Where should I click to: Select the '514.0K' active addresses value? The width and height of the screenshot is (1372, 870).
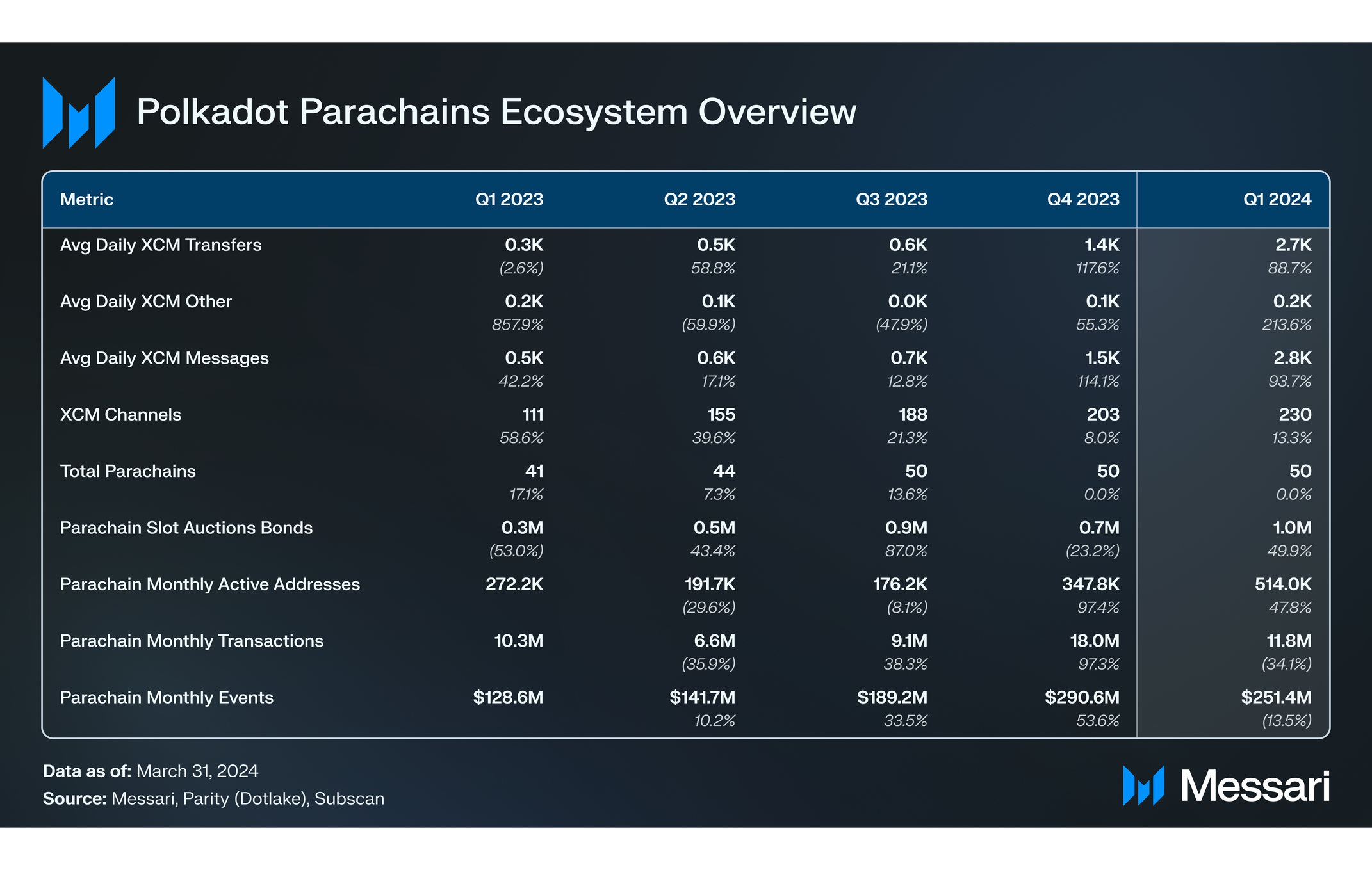coord(1283,584)
